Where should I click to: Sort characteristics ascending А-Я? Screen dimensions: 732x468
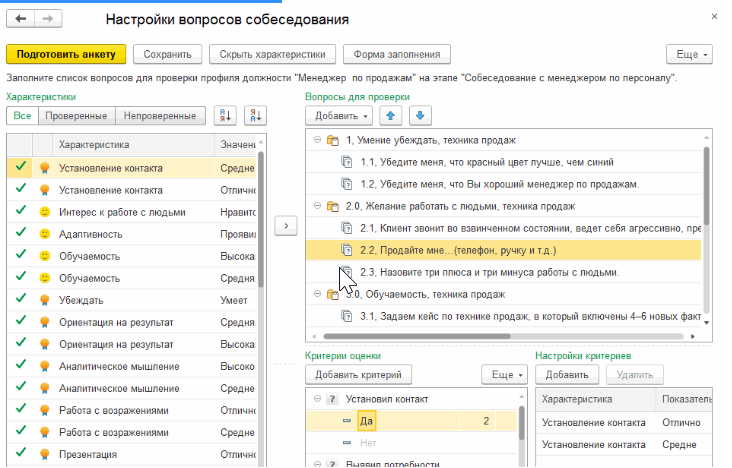click(x=225, y=115)
